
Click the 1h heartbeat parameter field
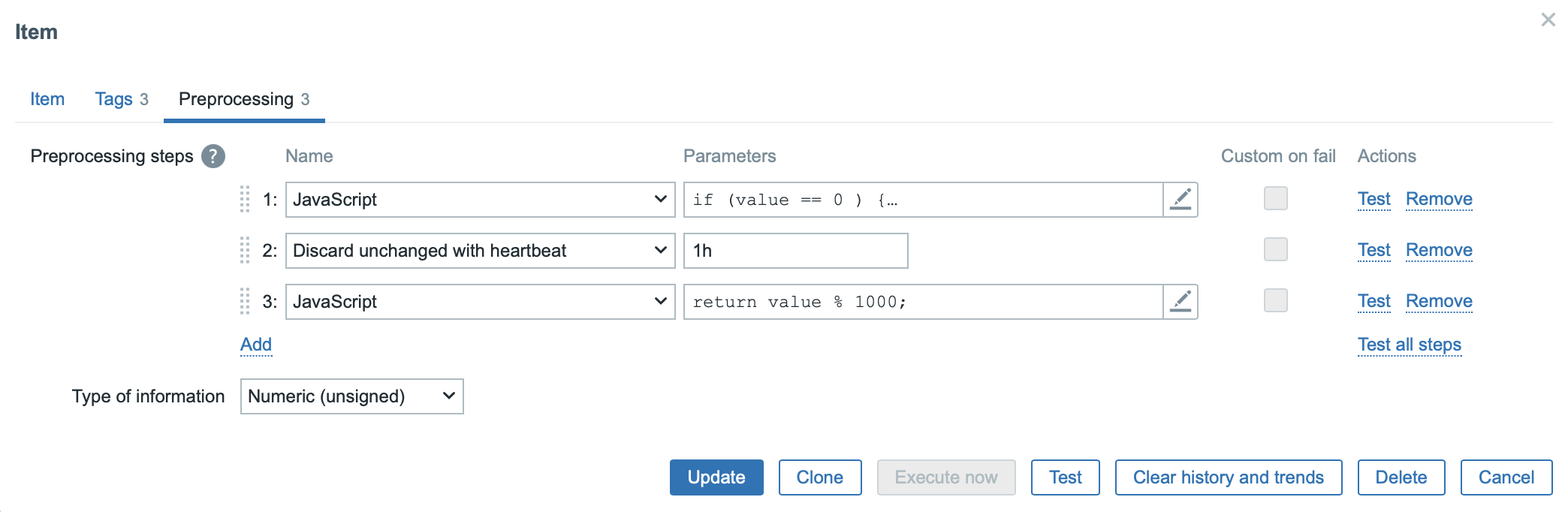coord(796,251)
